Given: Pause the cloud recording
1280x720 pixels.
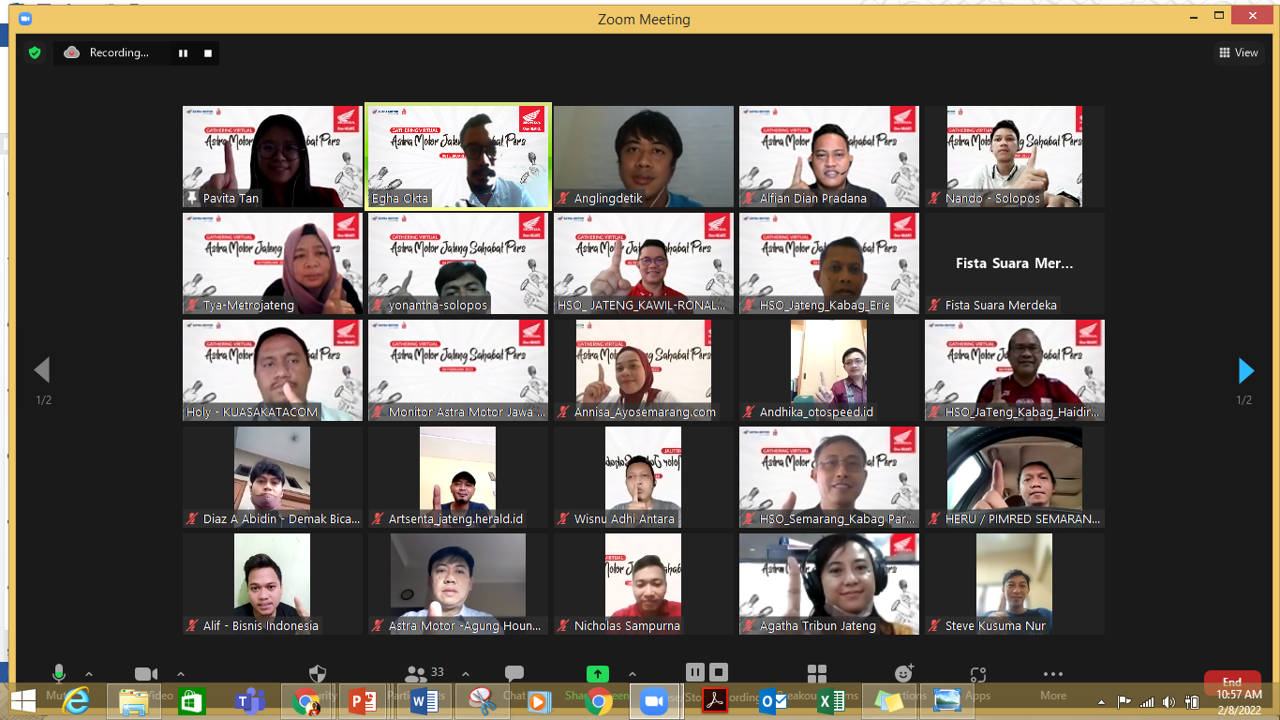Looking at the screenshot, I should coord(695,672).
